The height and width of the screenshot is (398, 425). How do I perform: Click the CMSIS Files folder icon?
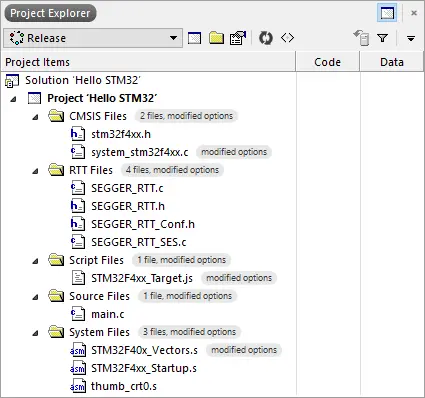tap(56, 116)
